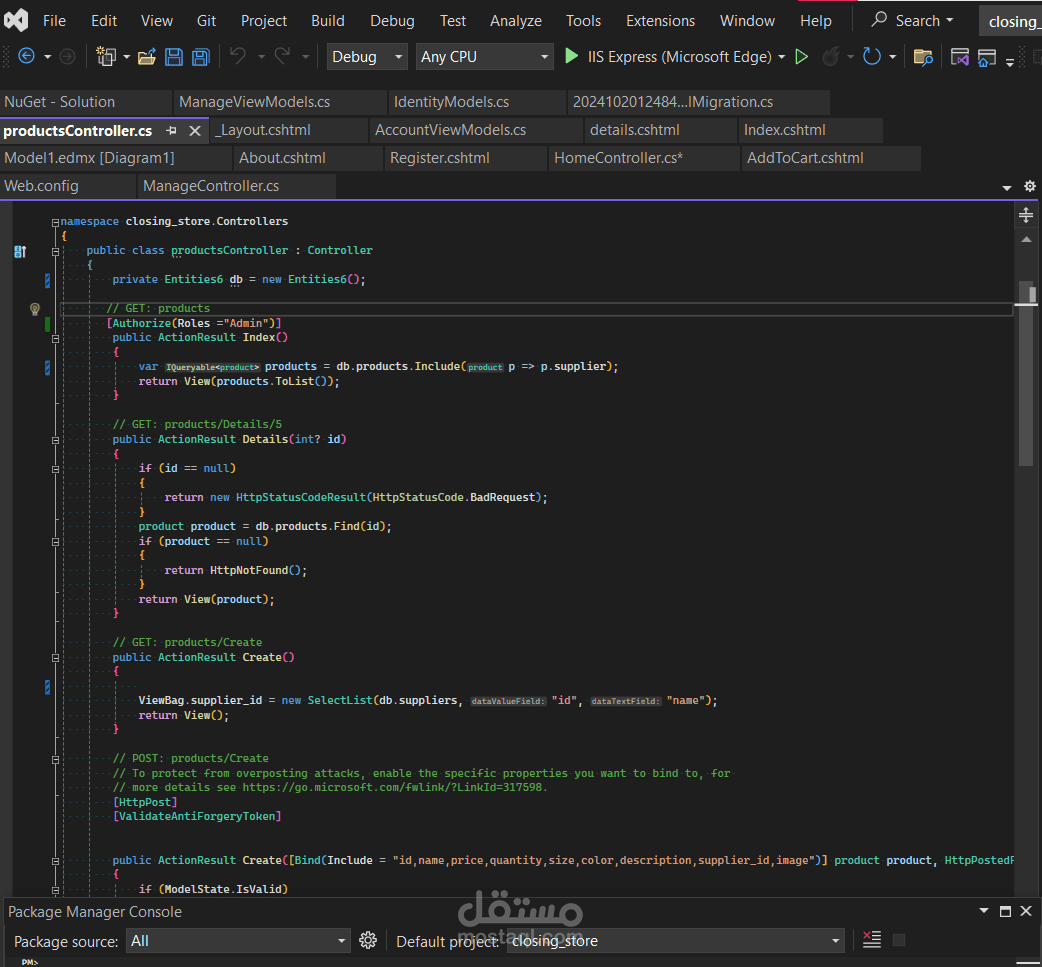
Task: Click the Undo arrow icon
Action: click(x=238, y=57)
